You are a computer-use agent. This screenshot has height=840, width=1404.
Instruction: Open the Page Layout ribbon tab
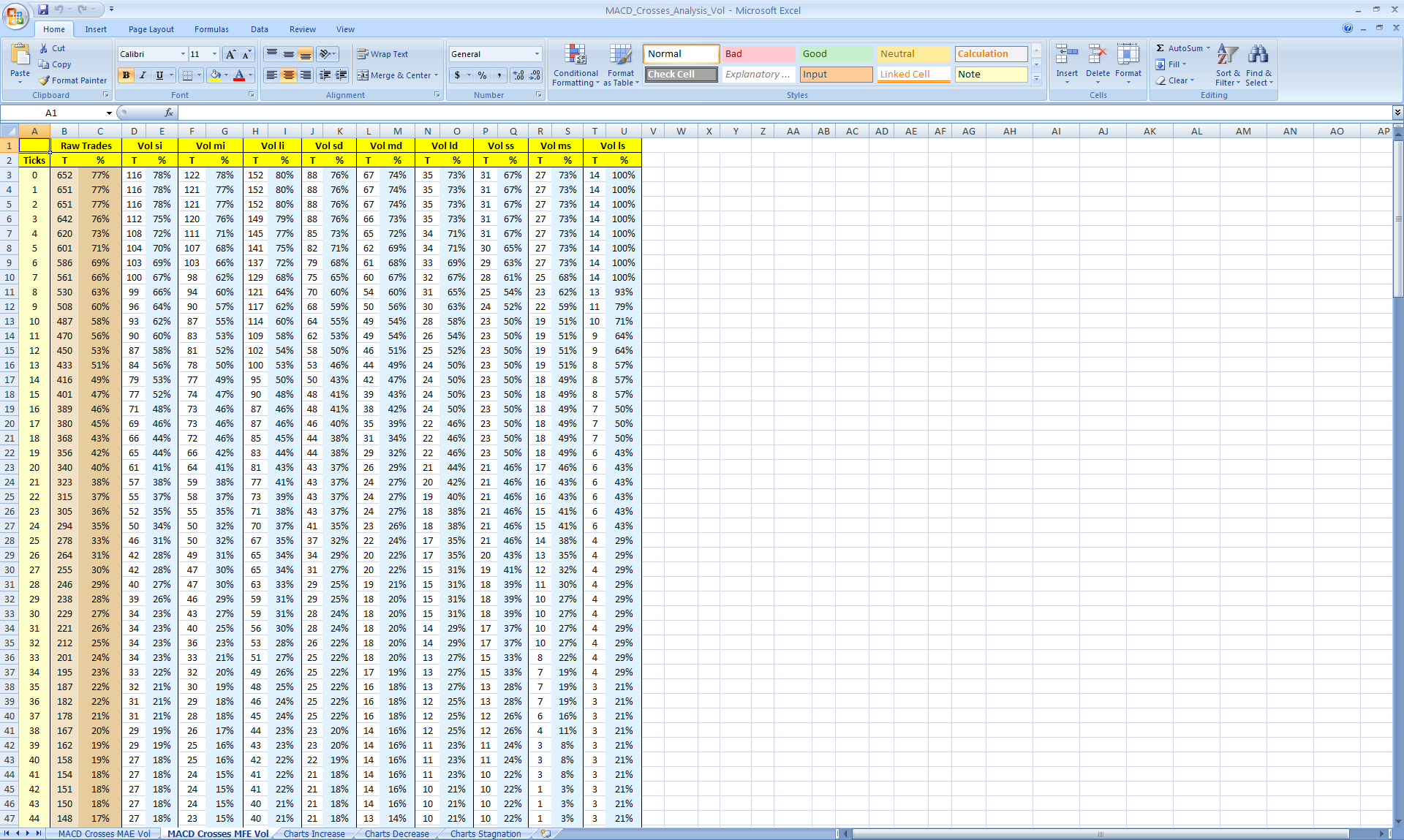click(151, 29)
